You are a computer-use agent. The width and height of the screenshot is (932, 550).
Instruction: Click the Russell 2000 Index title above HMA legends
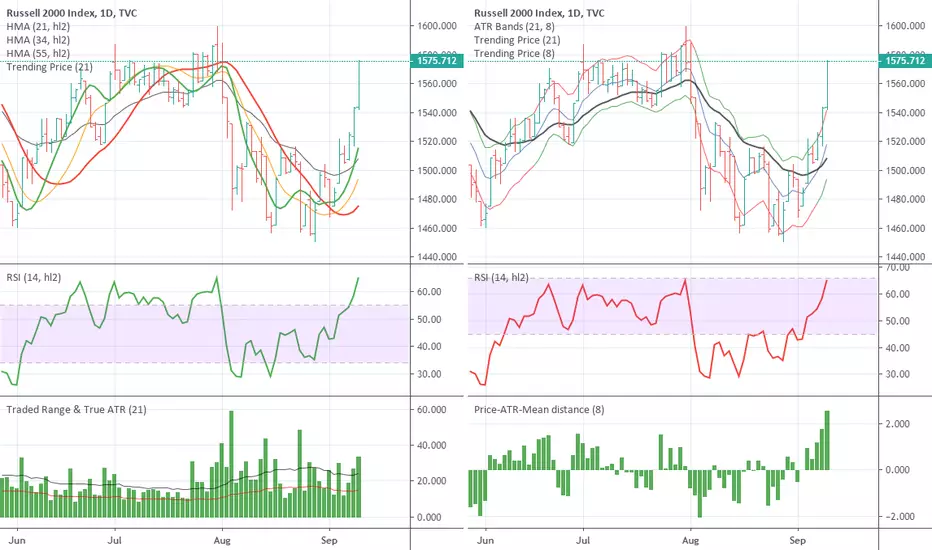pos(72,12)
